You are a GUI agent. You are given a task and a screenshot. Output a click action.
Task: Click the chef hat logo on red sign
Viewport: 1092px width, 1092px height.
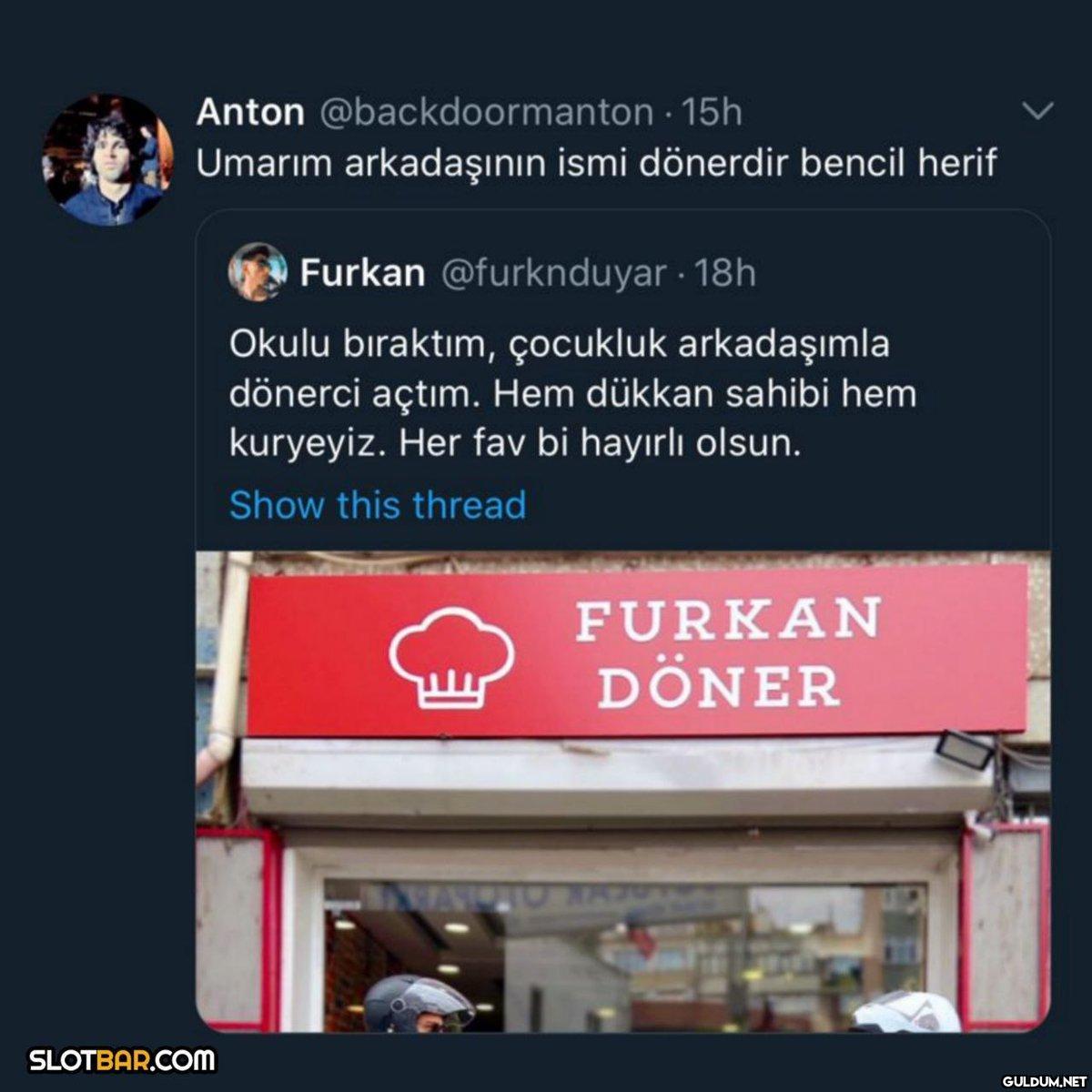452,660
